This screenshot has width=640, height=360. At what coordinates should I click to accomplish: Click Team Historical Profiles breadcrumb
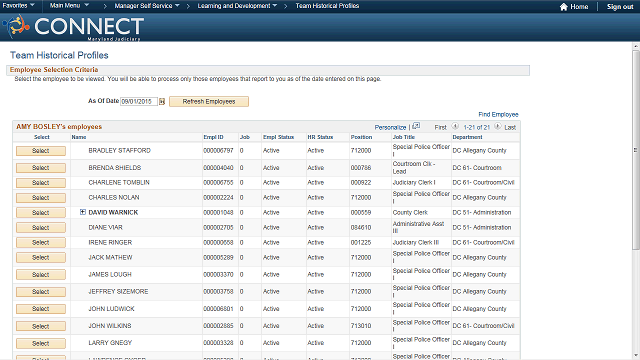[327, 6]
